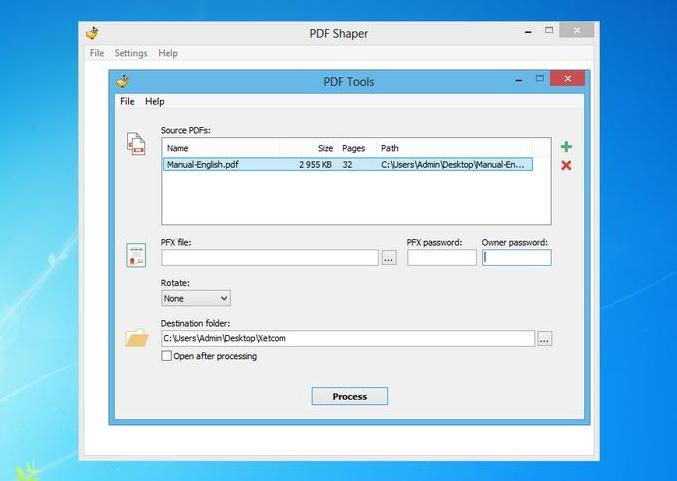Click the green plus add PDF icon
The width and height of the screenshot is (677, 481).
click(566, 147)
